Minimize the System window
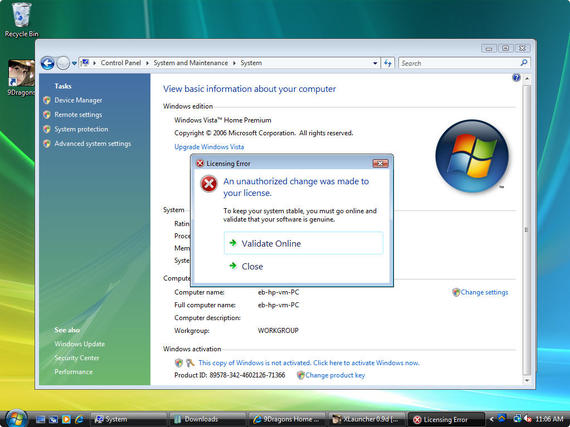Viewport: 570px width, 427px height. [x=489, y=48]
